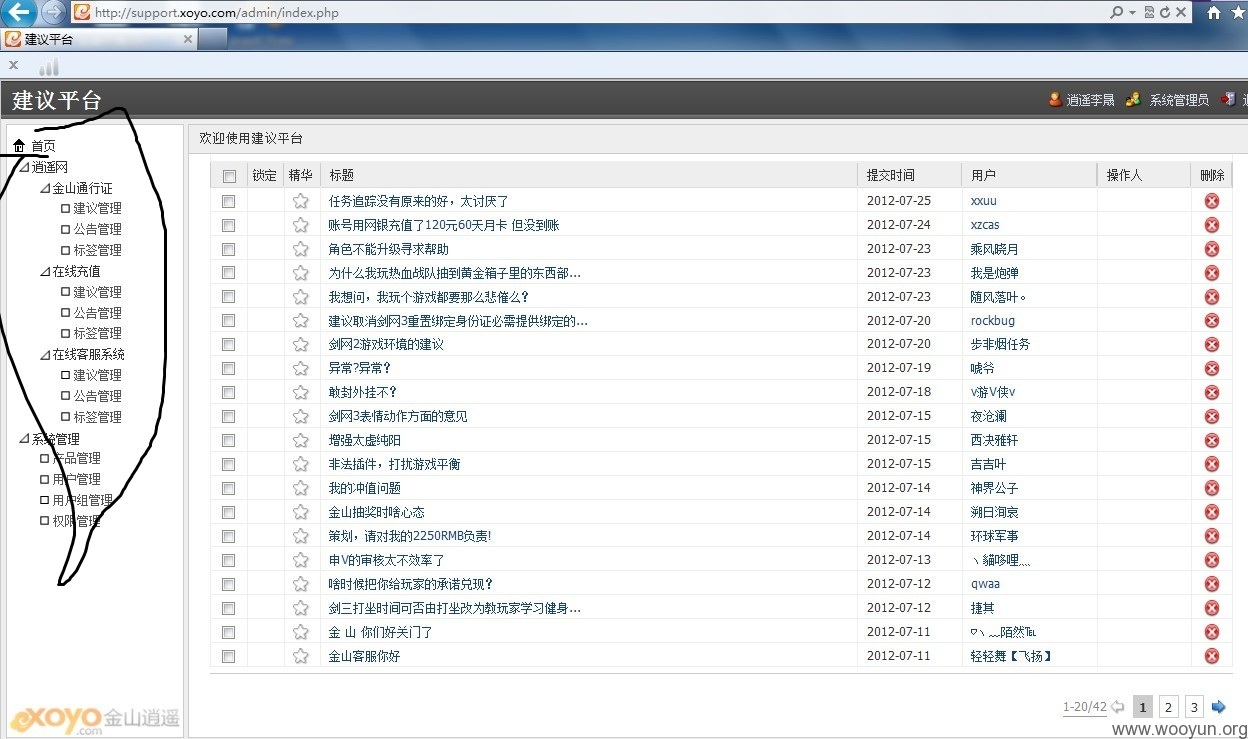
Task: Star the post 金山客服你好
Action: 300,656
